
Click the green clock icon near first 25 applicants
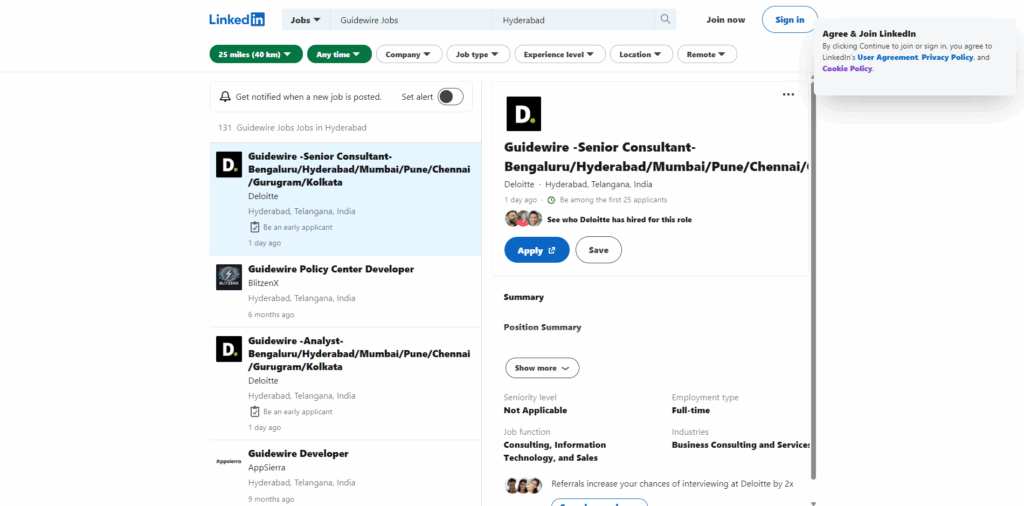[x=551, y=200]
